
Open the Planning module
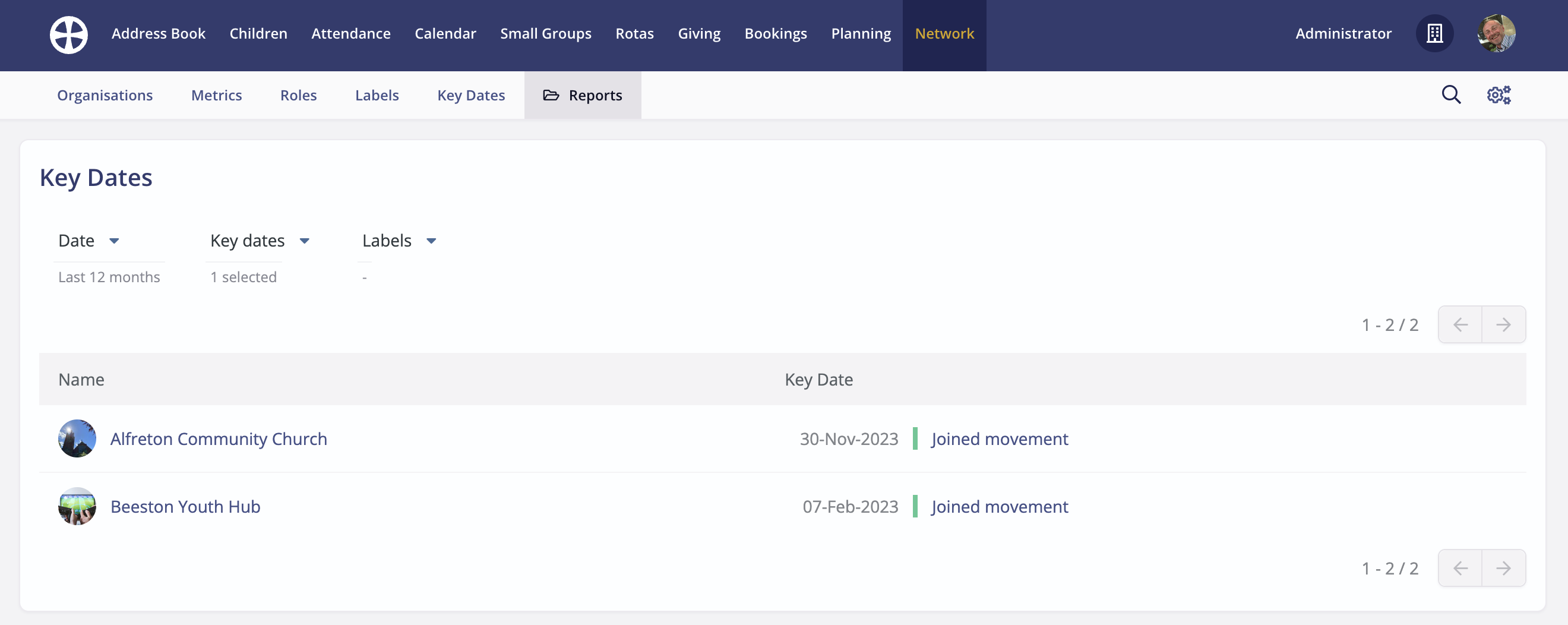point(861,33)
